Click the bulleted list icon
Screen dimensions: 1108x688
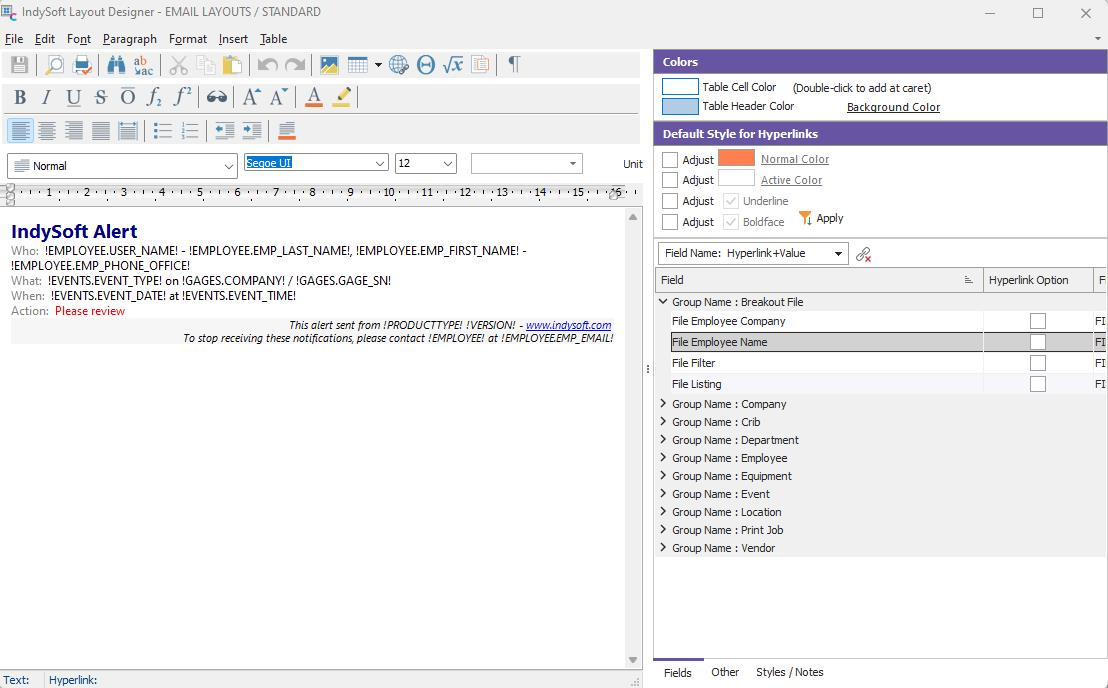pos(162,131)
